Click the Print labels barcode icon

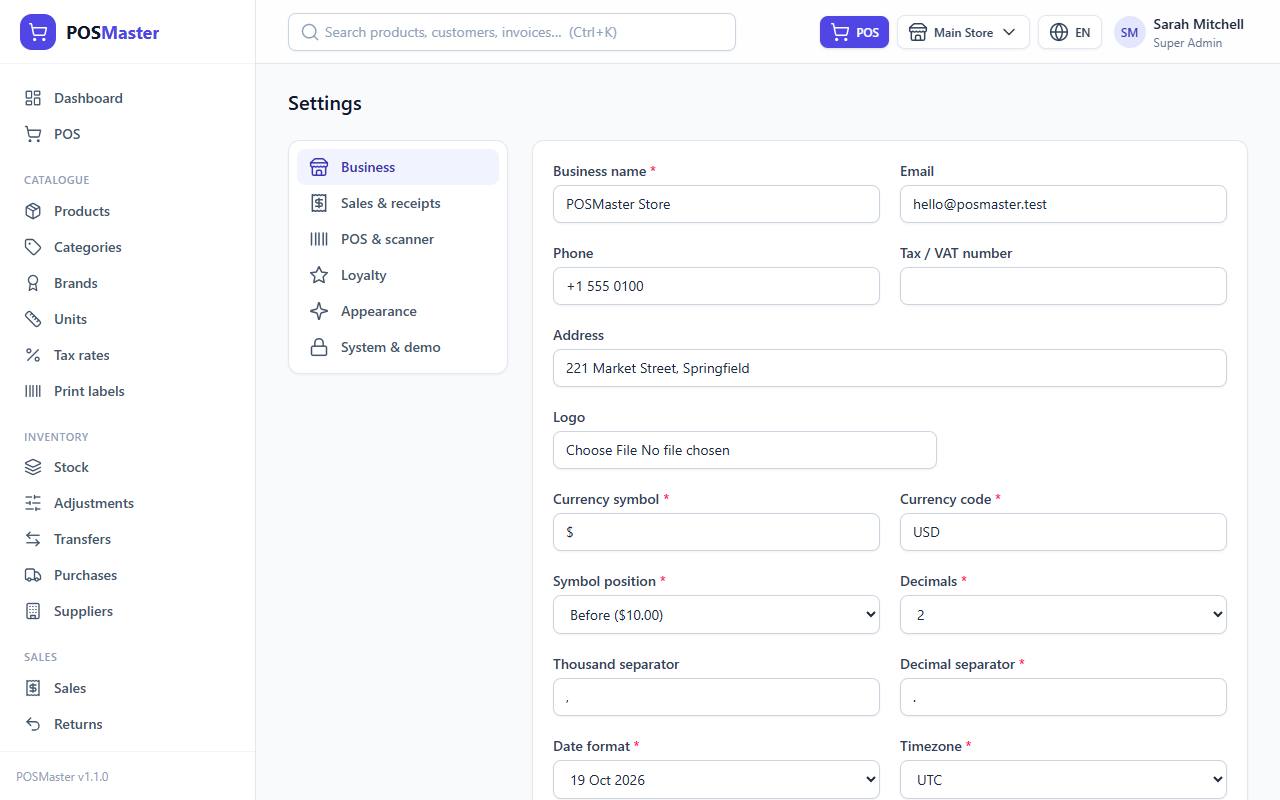coord(33,391)
